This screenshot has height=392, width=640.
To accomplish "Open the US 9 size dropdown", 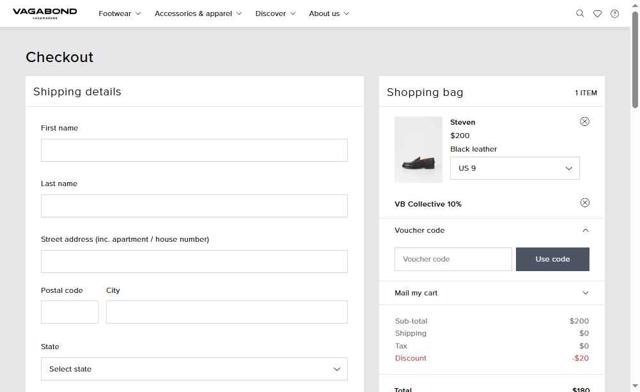I will point(515,168).
